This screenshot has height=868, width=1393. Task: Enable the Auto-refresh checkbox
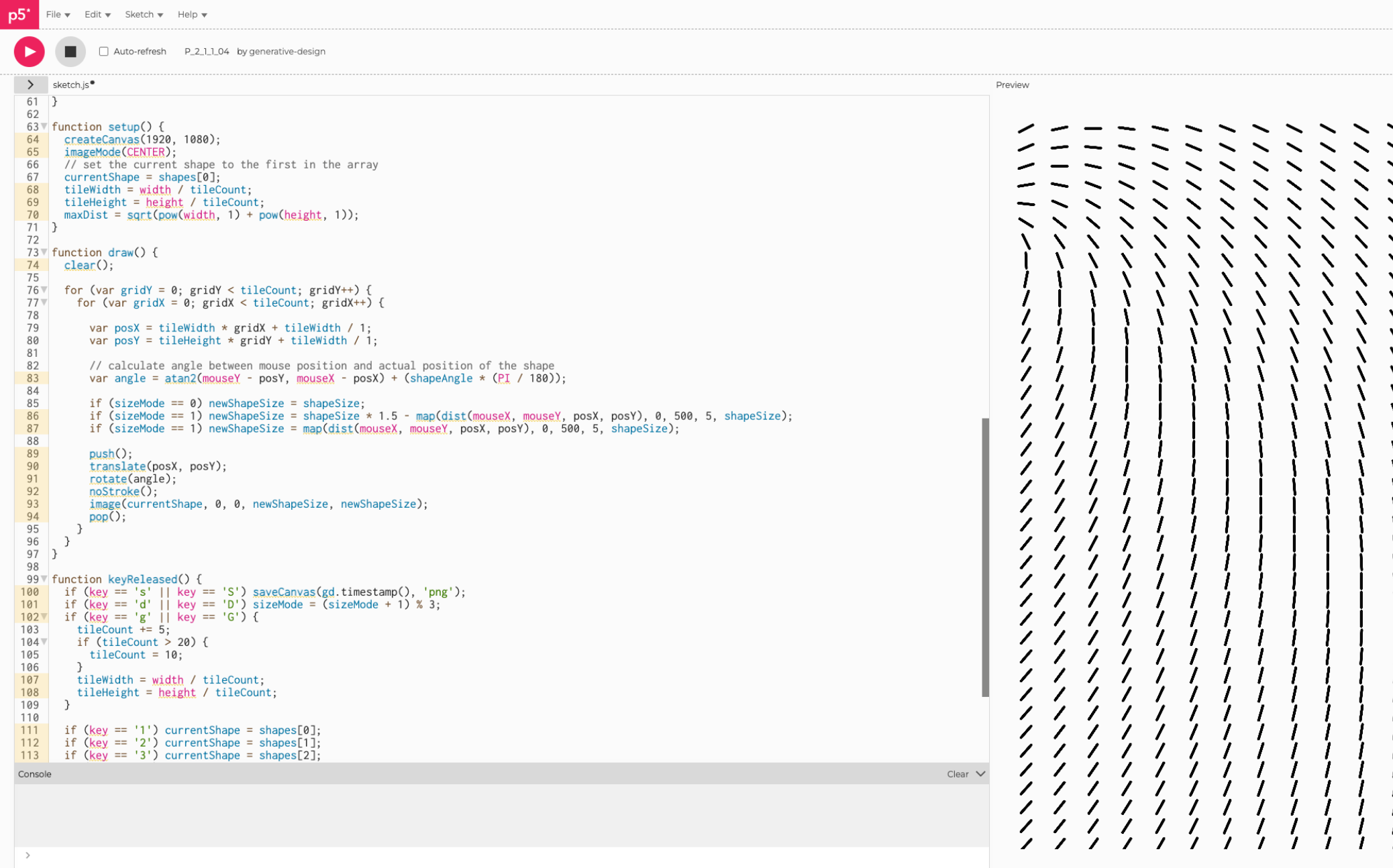pyautogui.click(x=104, y=52)
